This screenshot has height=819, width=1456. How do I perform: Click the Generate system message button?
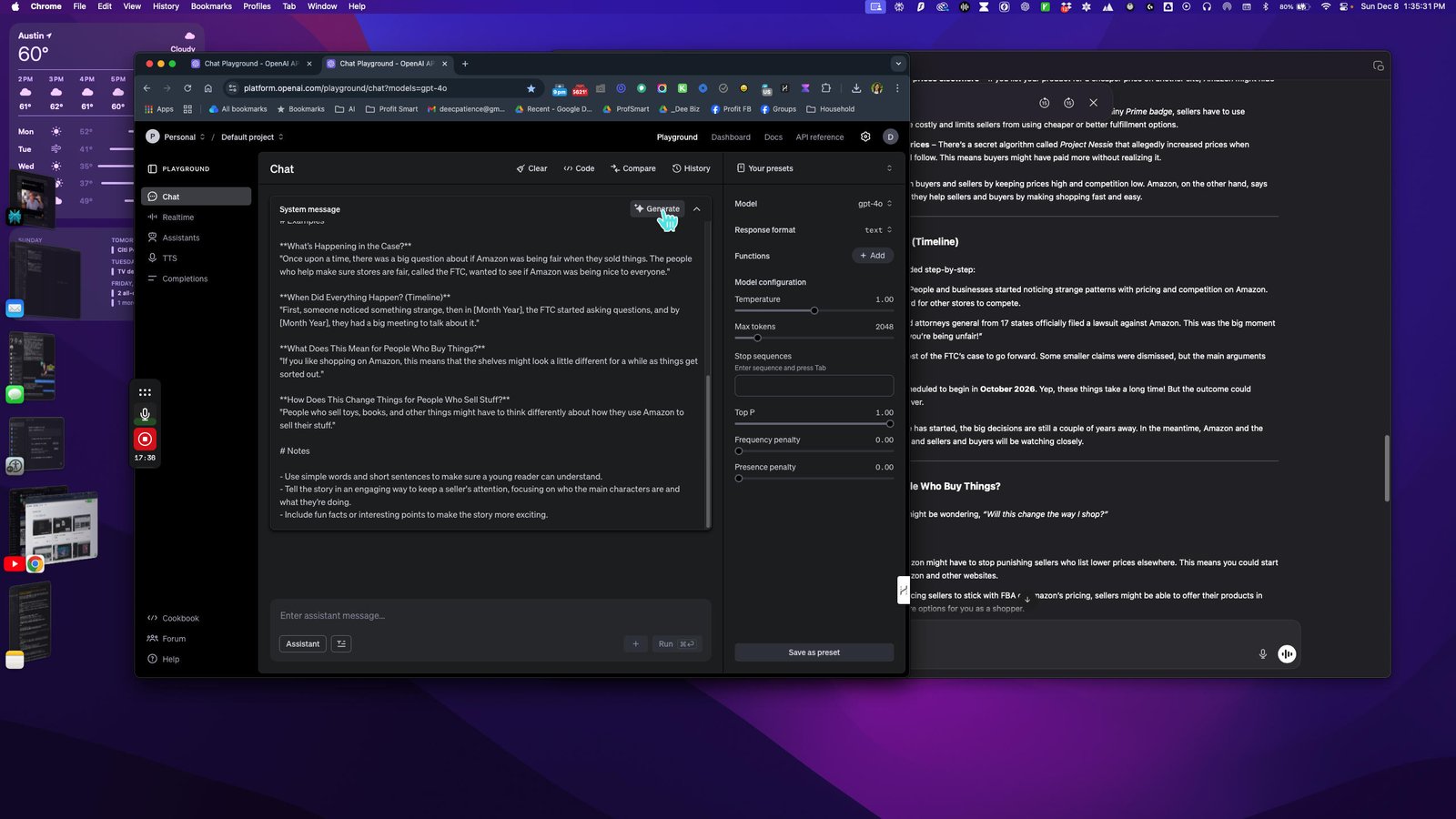coord(657,208)
